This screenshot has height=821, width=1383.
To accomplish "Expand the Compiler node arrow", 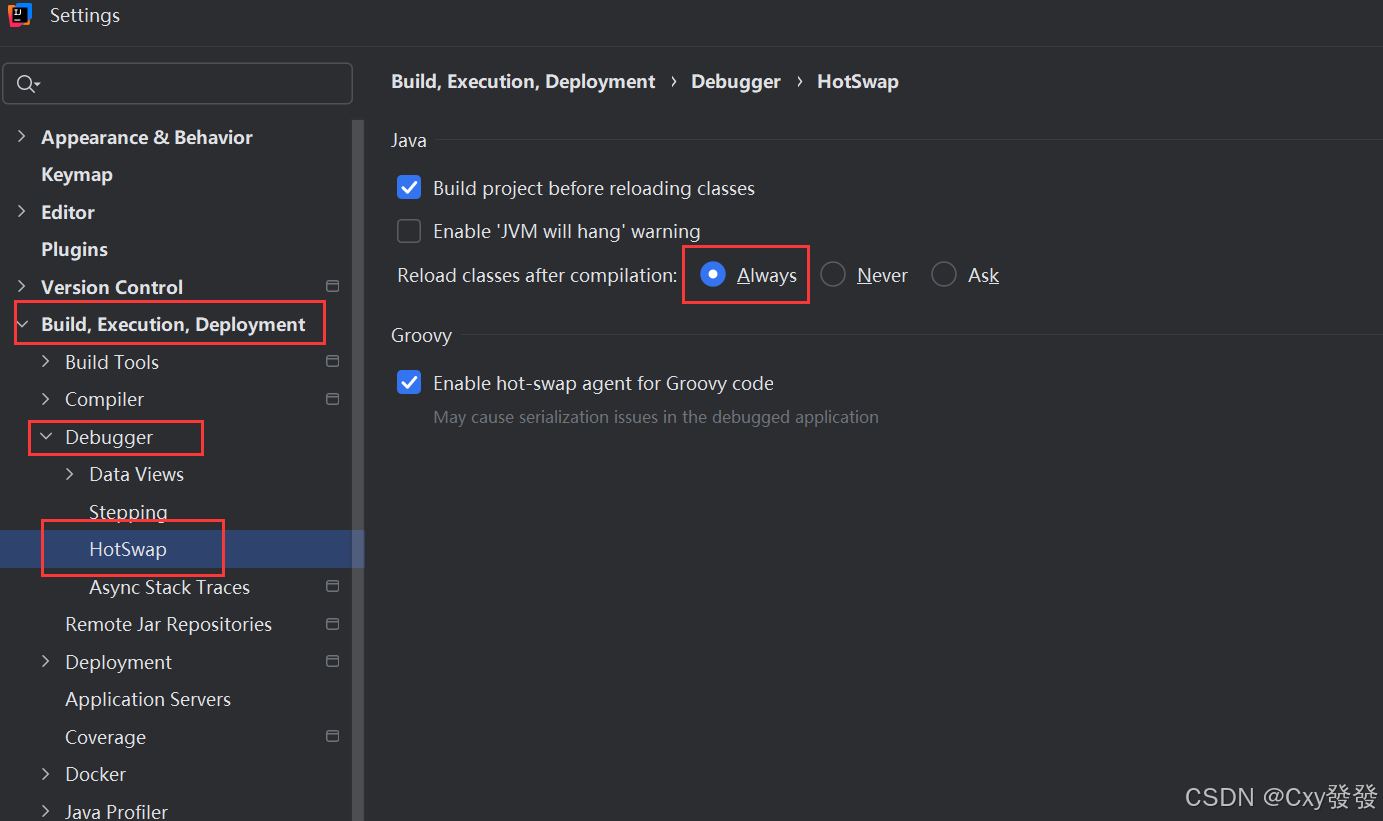I will point(46,399).
